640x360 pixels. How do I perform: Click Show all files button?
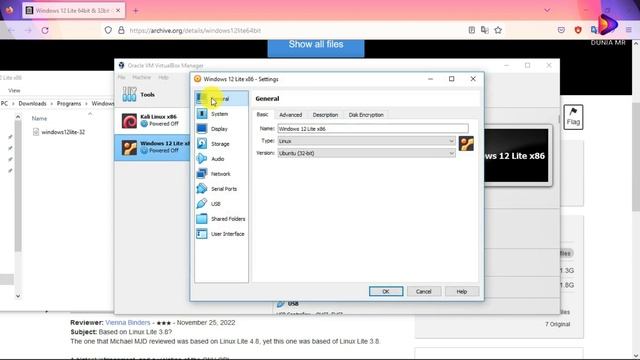point(316,46)
